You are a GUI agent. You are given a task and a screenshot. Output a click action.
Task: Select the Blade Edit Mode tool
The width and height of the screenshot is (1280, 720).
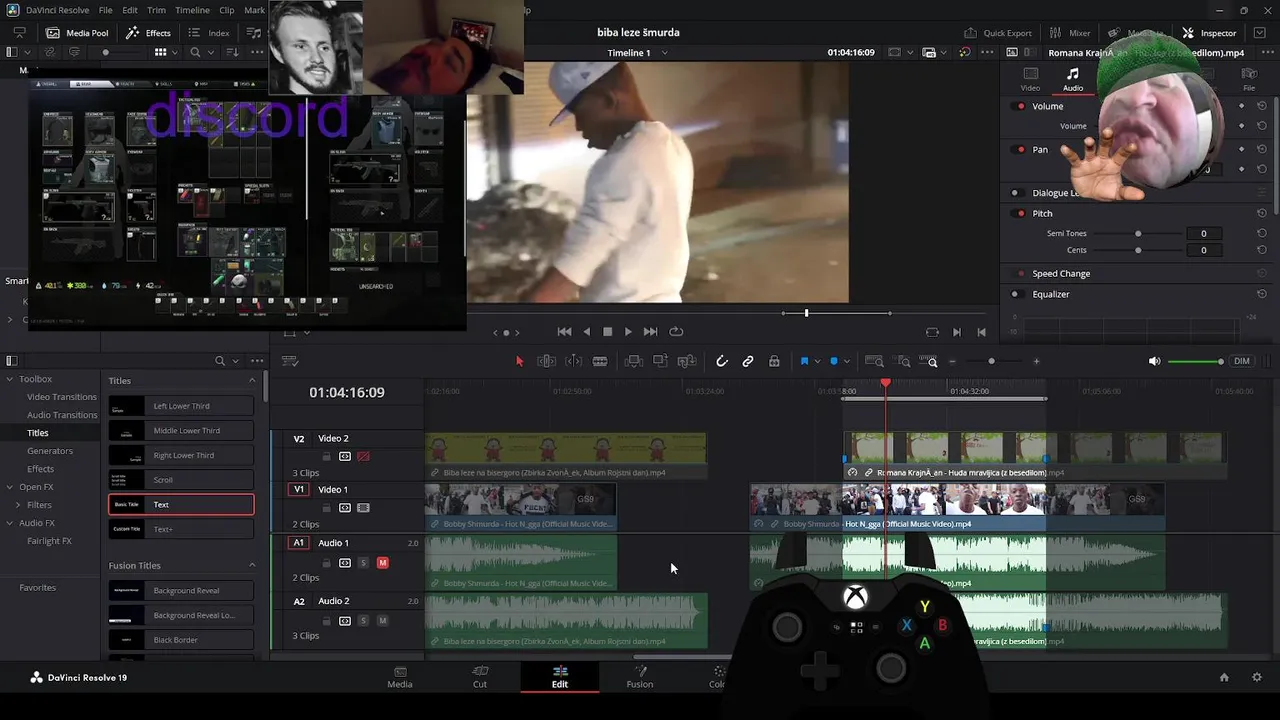pyautogui.click(x=600, y=361)
